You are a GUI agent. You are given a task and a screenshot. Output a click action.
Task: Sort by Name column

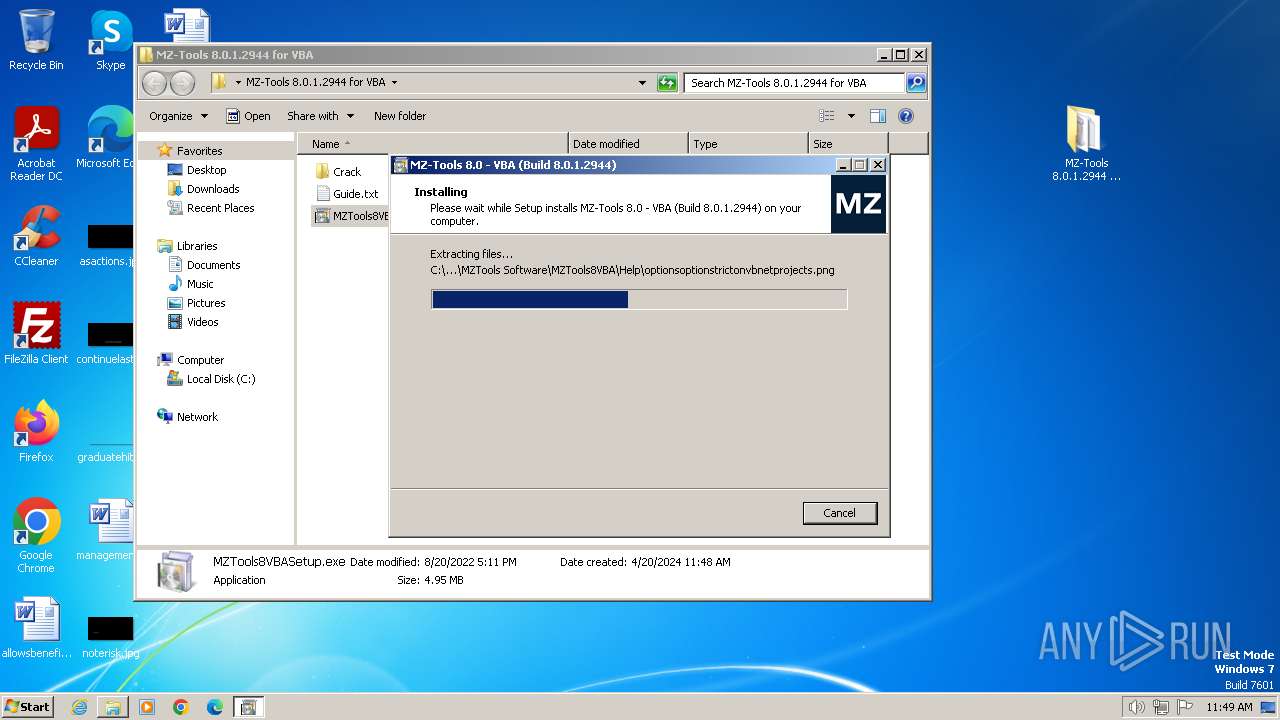coord(432,144)
